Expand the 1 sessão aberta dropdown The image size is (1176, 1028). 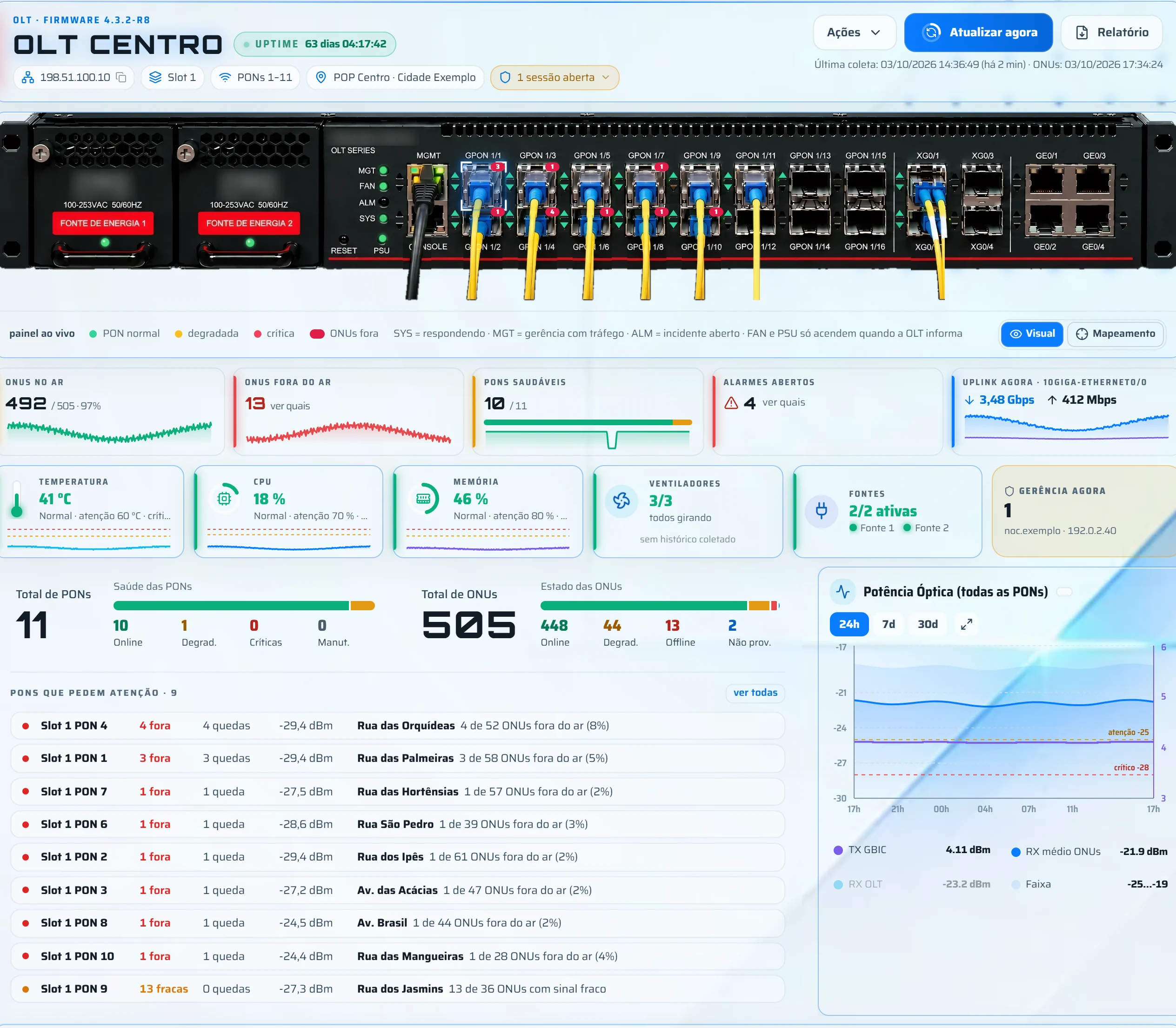555,77
